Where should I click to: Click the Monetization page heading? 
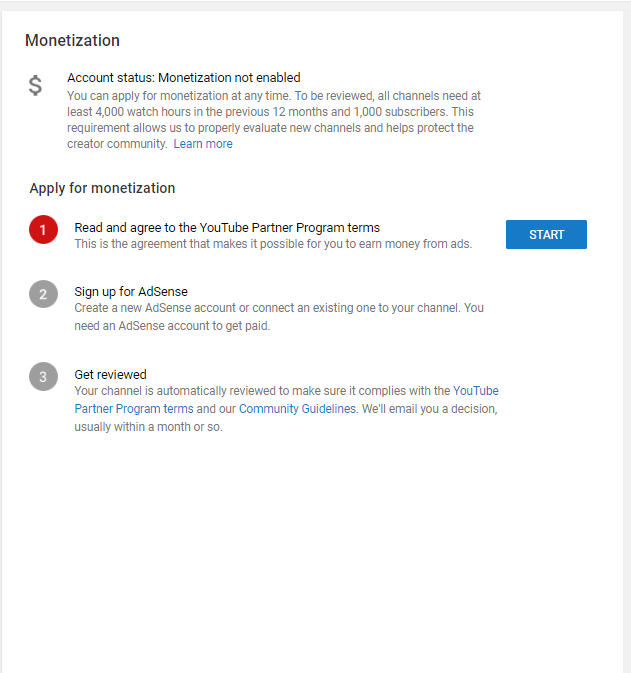tap(72, 40)
